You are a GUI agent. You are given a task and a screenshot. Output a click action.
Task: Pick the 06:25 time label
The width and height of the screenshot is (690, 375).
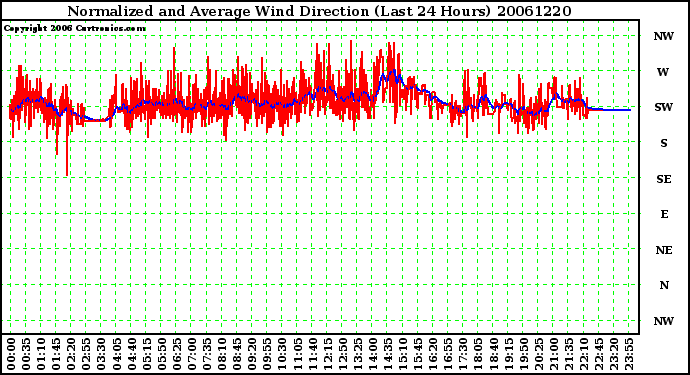pyautogui.click(x=176, y=354)
